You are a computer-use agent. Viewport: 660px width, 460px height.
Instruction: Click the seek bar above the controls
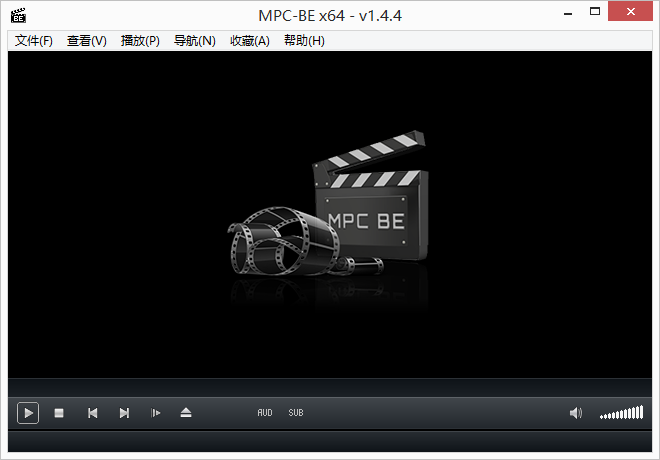(x=330, y=388)
